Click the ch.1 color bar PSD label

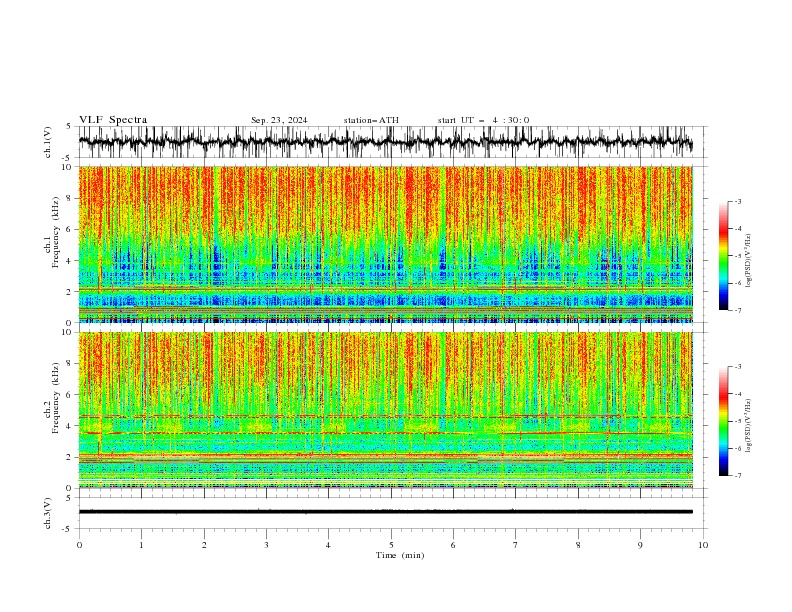[749, 261]
